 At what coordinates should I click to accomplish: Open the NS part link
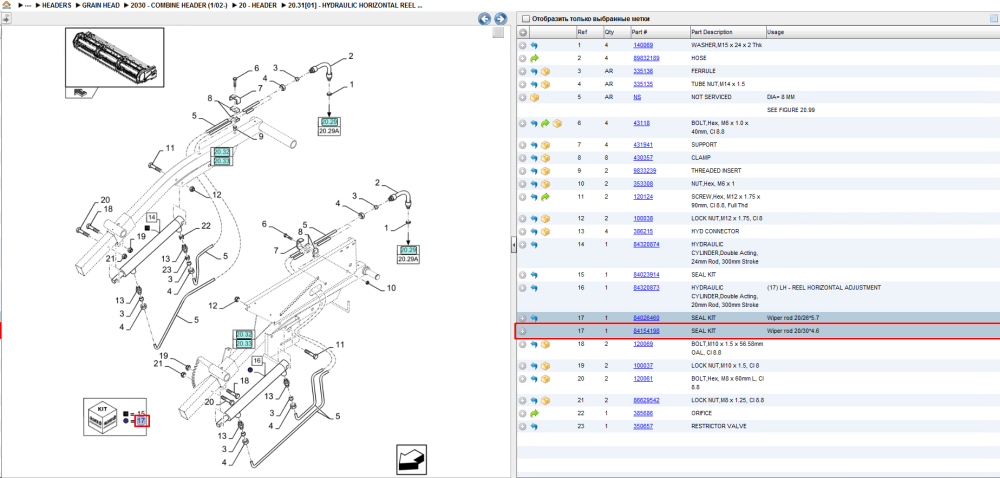(x=637, y=98)
